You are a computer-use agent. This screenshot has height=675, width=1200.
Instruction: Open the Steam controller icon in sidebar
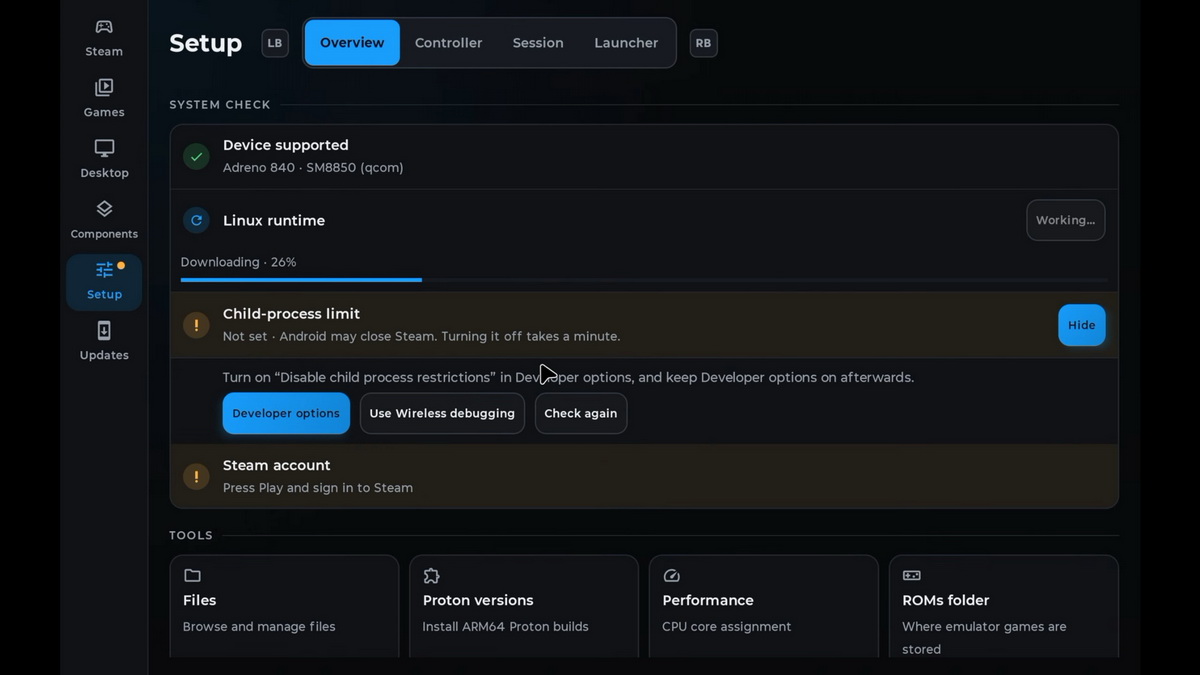(104, 27)
